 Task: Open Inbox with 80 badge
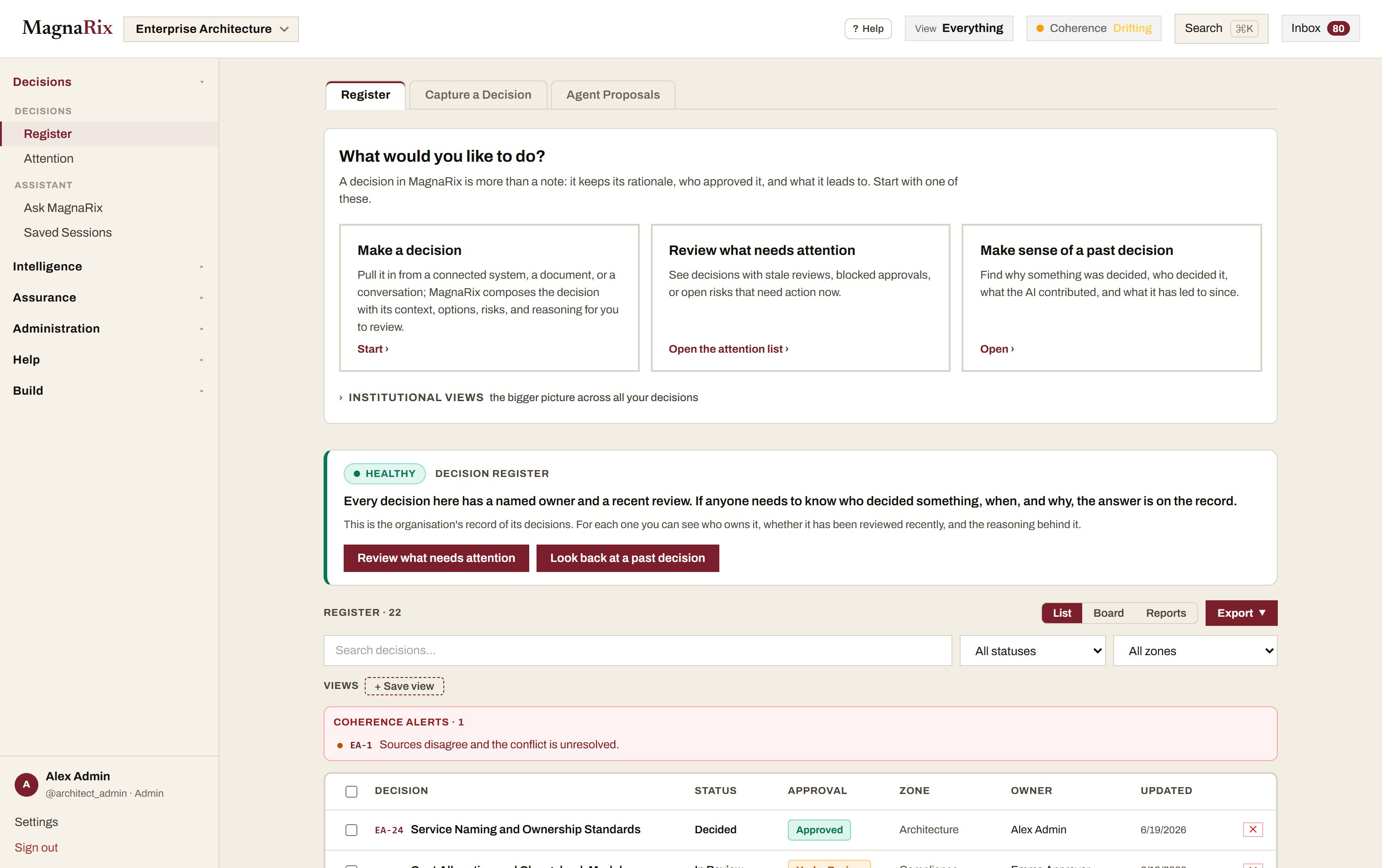click(1320, 28)
